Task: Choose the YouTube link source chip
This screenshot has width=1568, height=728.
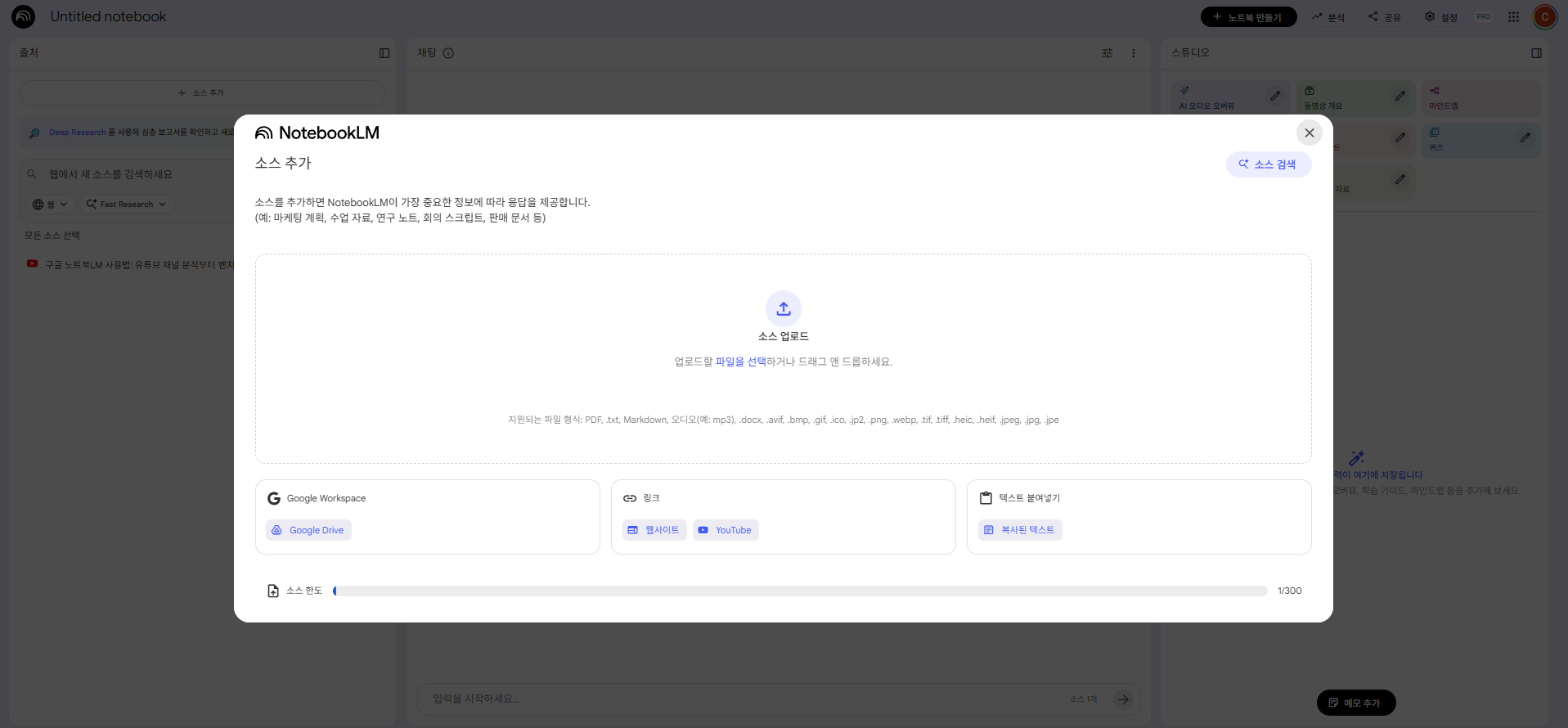Action: pos(726,530)
